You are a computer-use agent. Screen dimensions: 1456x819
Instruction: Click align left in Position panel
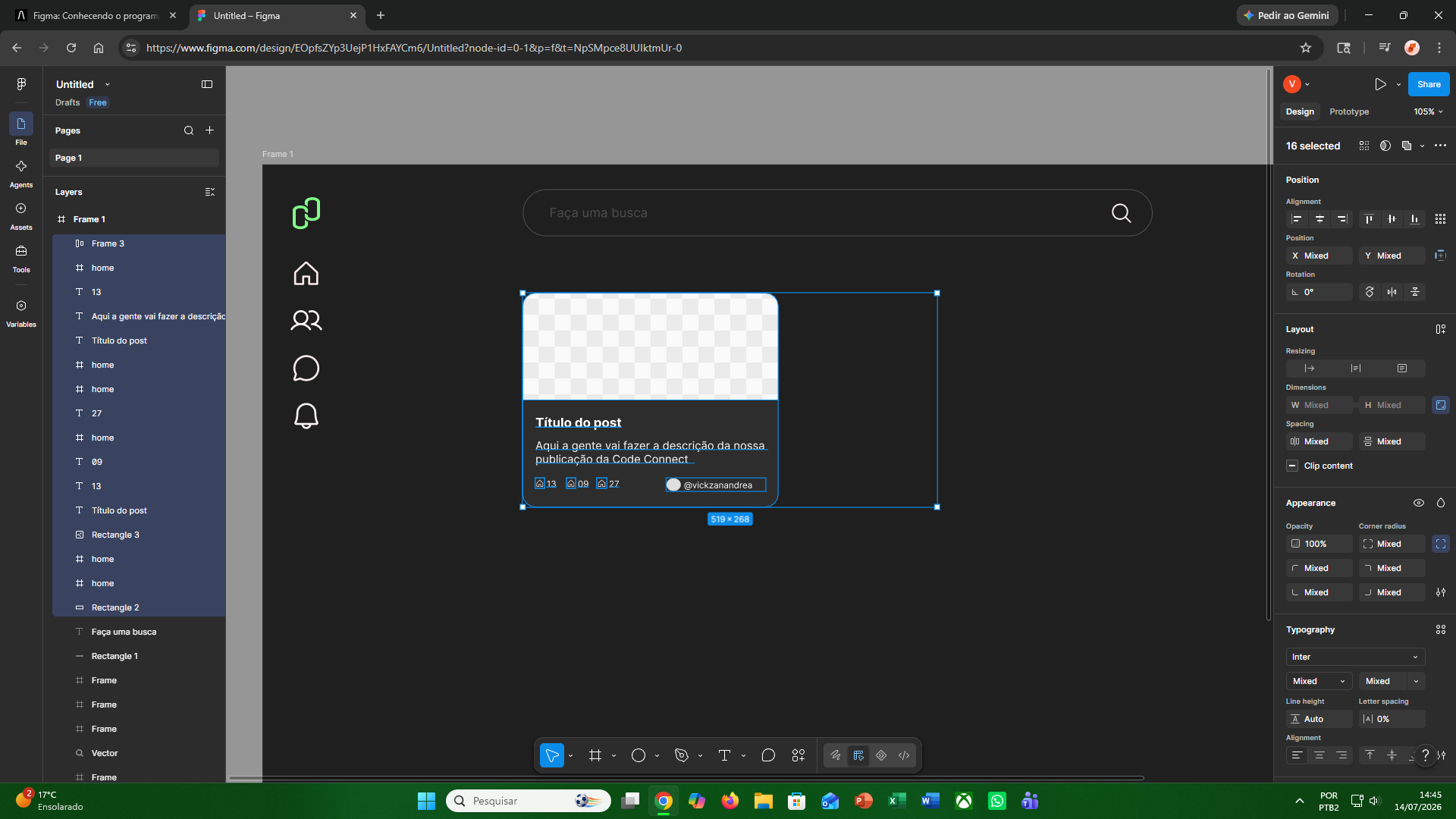pos(1297,219)
